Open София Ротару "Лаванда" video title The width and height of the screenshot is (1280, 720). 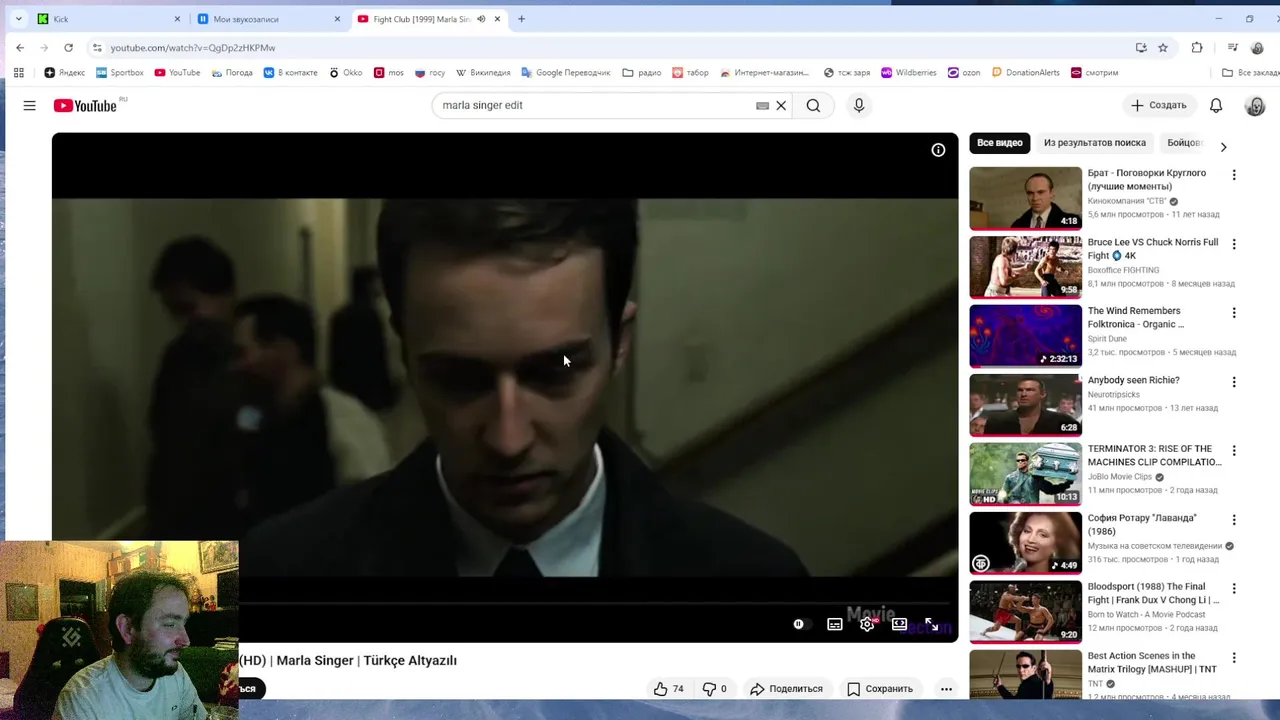tap(1142, 524)
